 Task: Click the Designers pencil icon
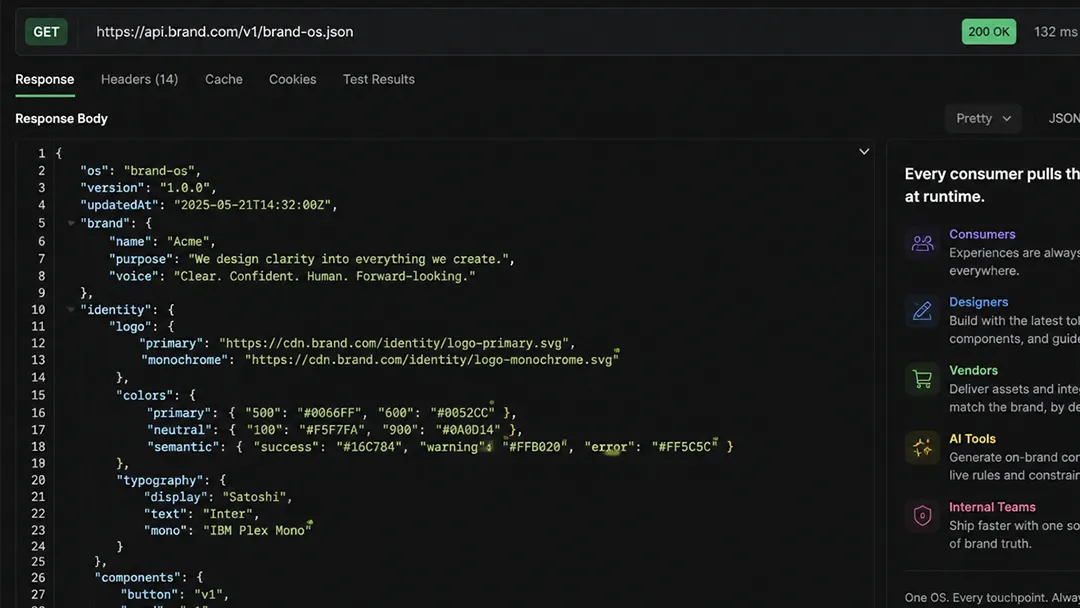[x=922, y=311]
